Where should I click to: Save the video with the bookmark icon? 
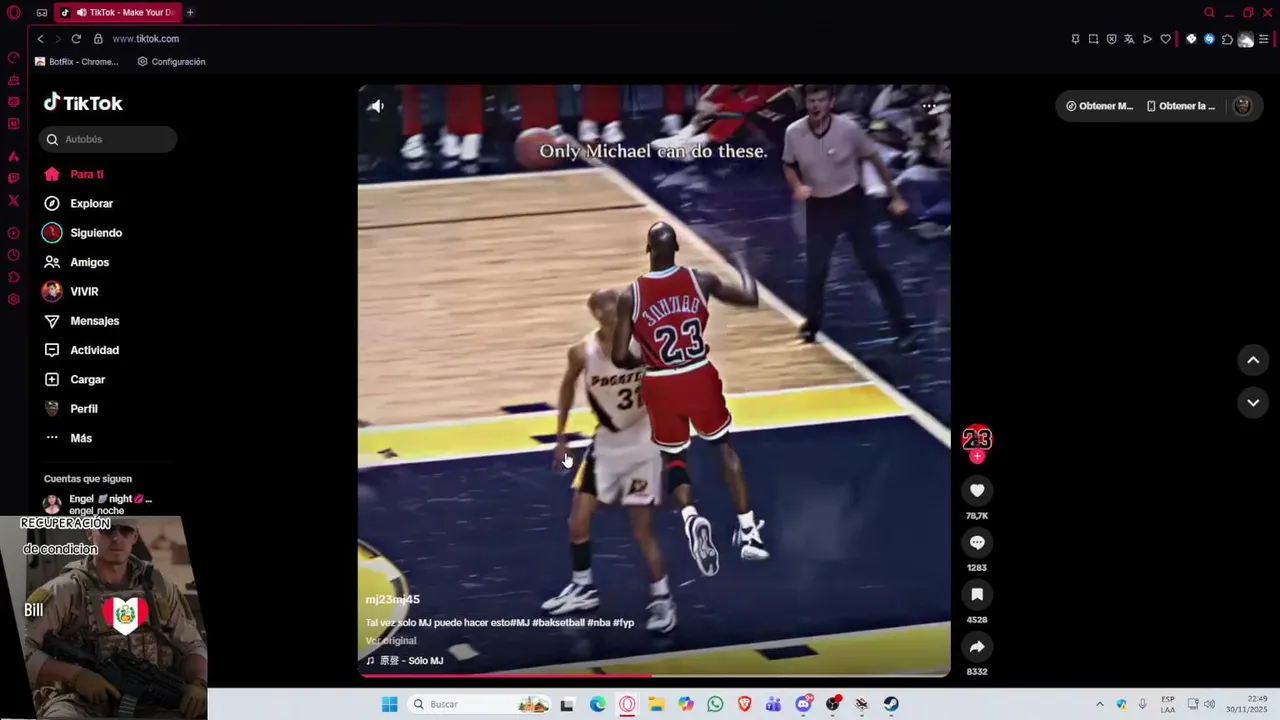[x=977, y=594]
